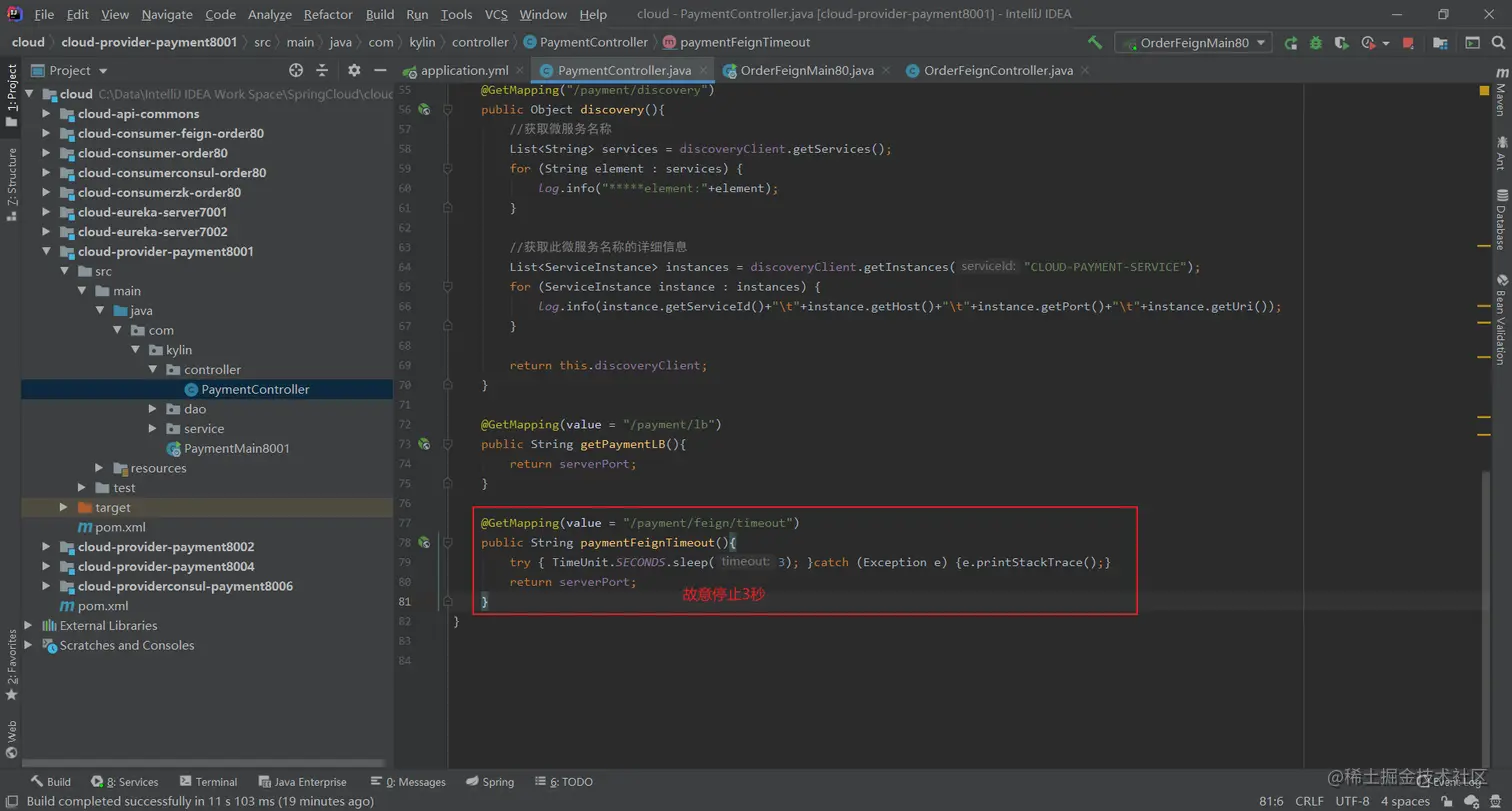
Task: Click the Rerun icon in the toolbar
Action: 1291,43
